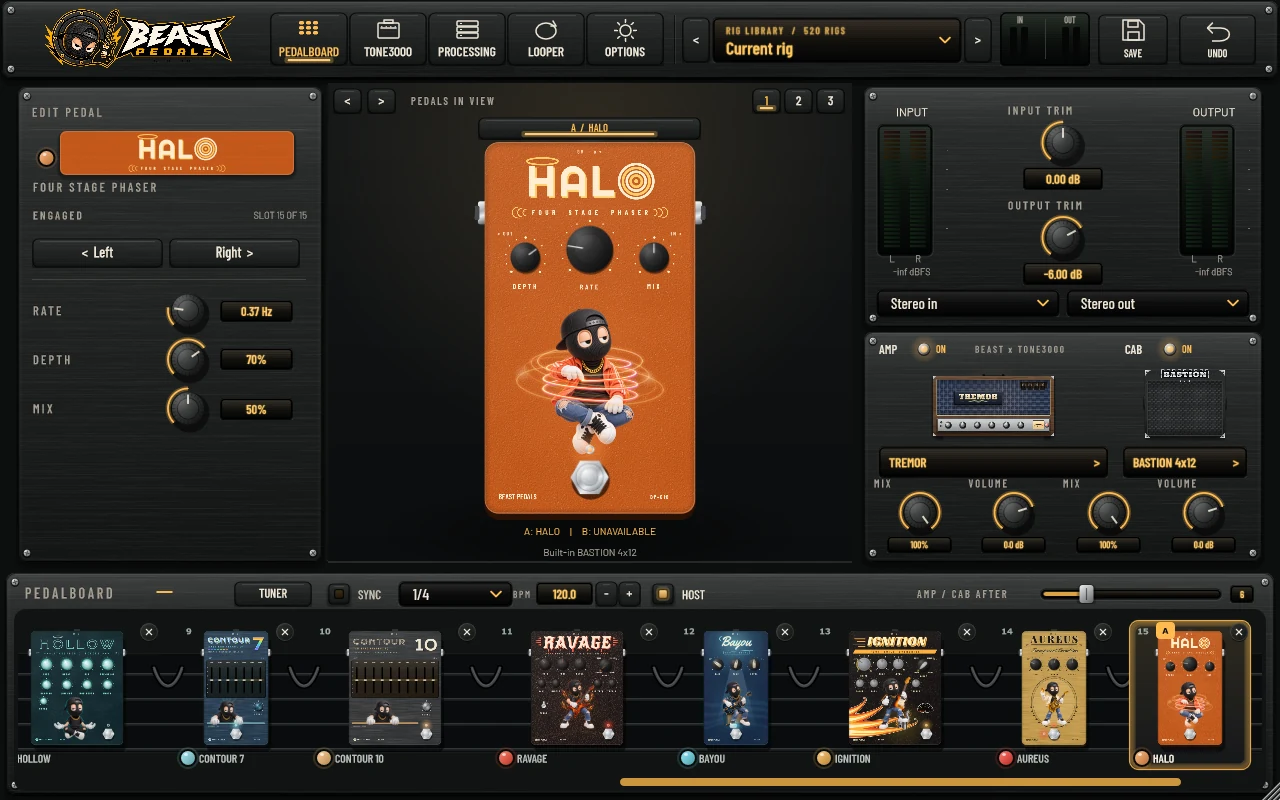This screenshot has height=800, width=1280.
Task: Remove the AUREUS pedal from the board
Action: pyautogui.click(x=1103, y=632)
